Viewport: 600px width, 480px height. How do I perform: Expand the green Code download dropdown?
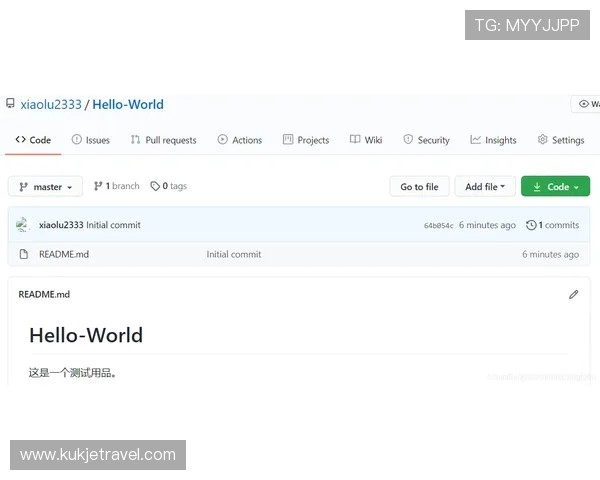tap(555, 187)
